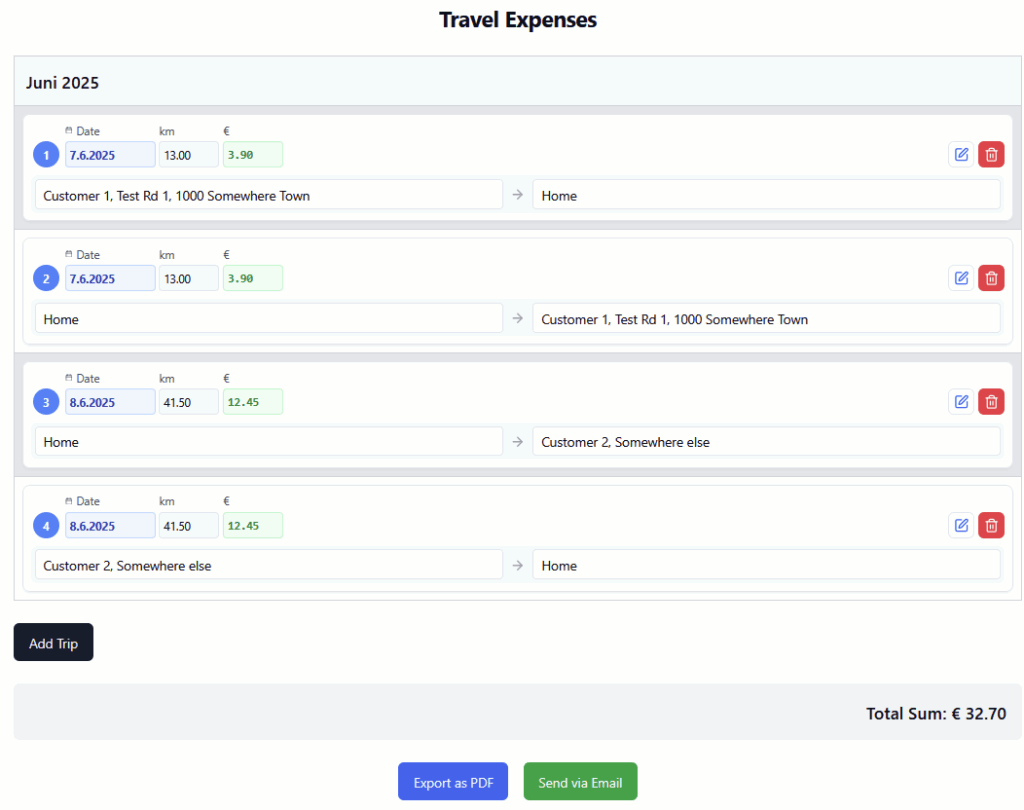Click km field showing 13.00 in trip 2
Screen dimensions: 1024x810
(x=188, y=278)
